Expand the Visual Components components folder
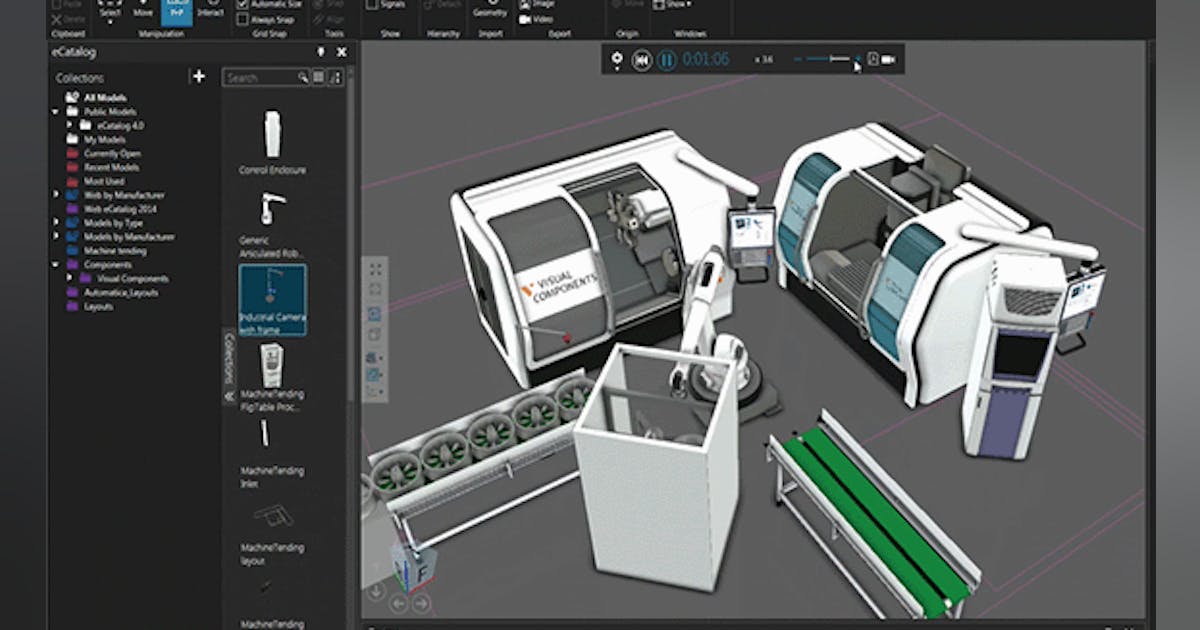The image size is (1200, 630). pyautogui.click(x=71, y=279)
